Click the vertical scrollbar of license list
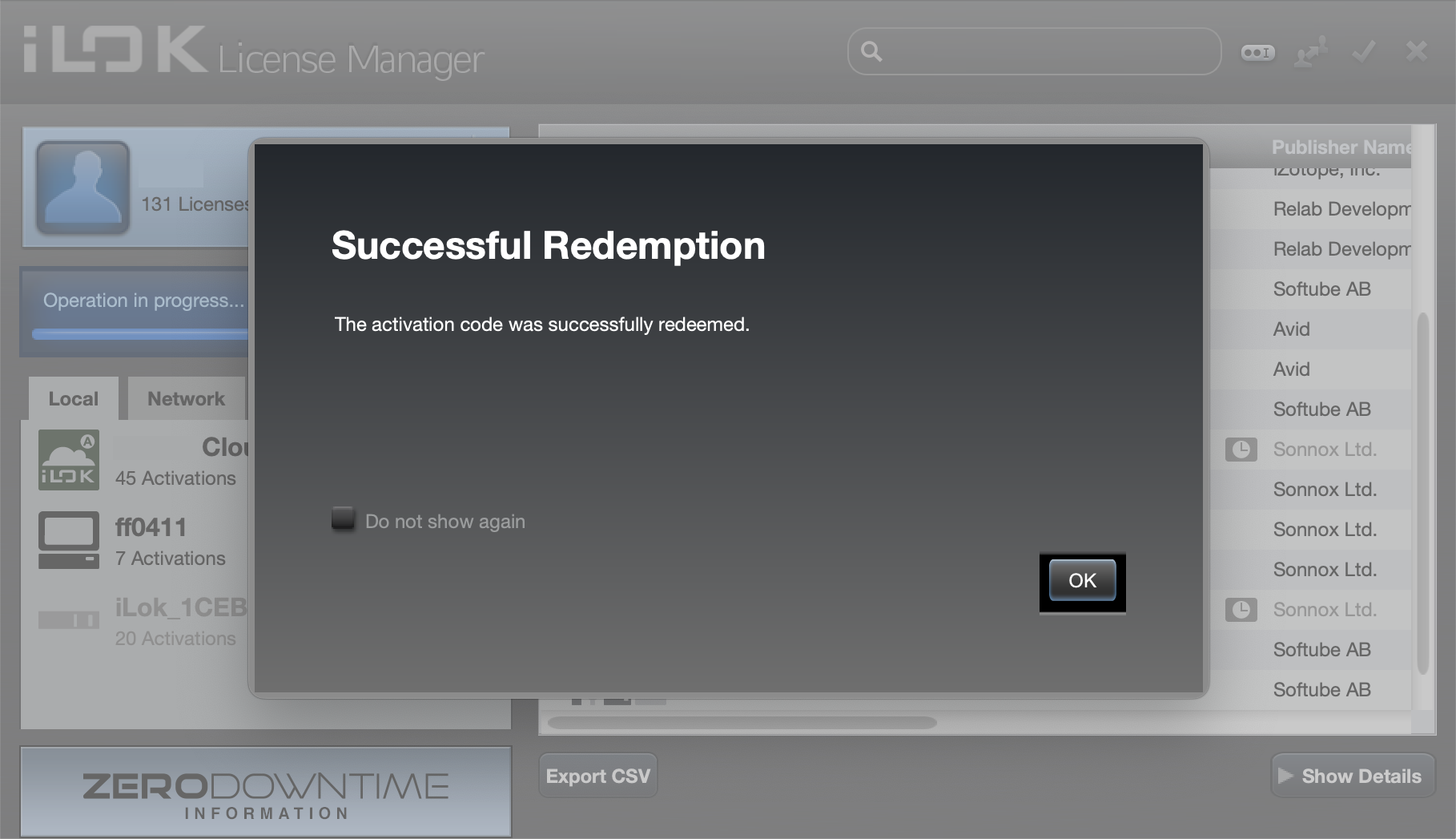Image resolution: width=1456 pixels, height=839 pixels. (x=1423, y=493)
